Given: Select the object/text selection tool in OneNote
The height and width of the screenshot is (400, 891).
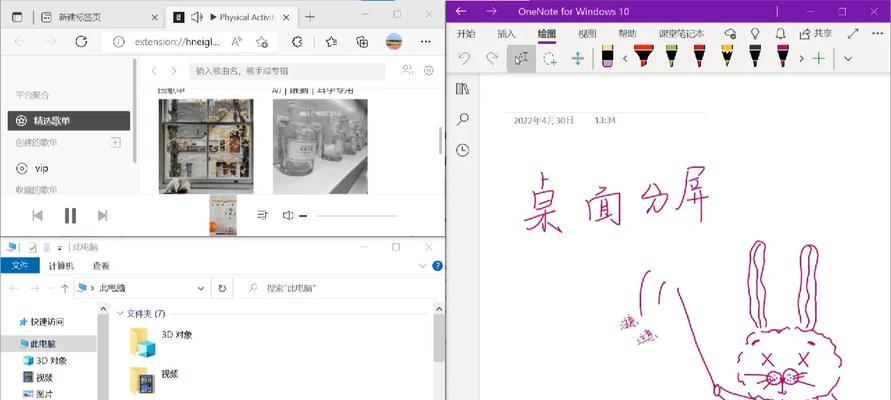Looking at the screenshot, I should pyautogui.click(x=521, y=59).
